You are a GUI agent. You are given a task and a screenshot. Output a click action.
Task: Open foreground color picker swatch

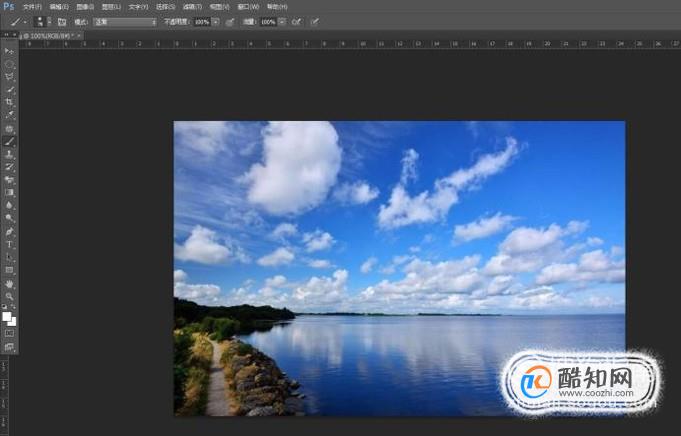[6, 316]
